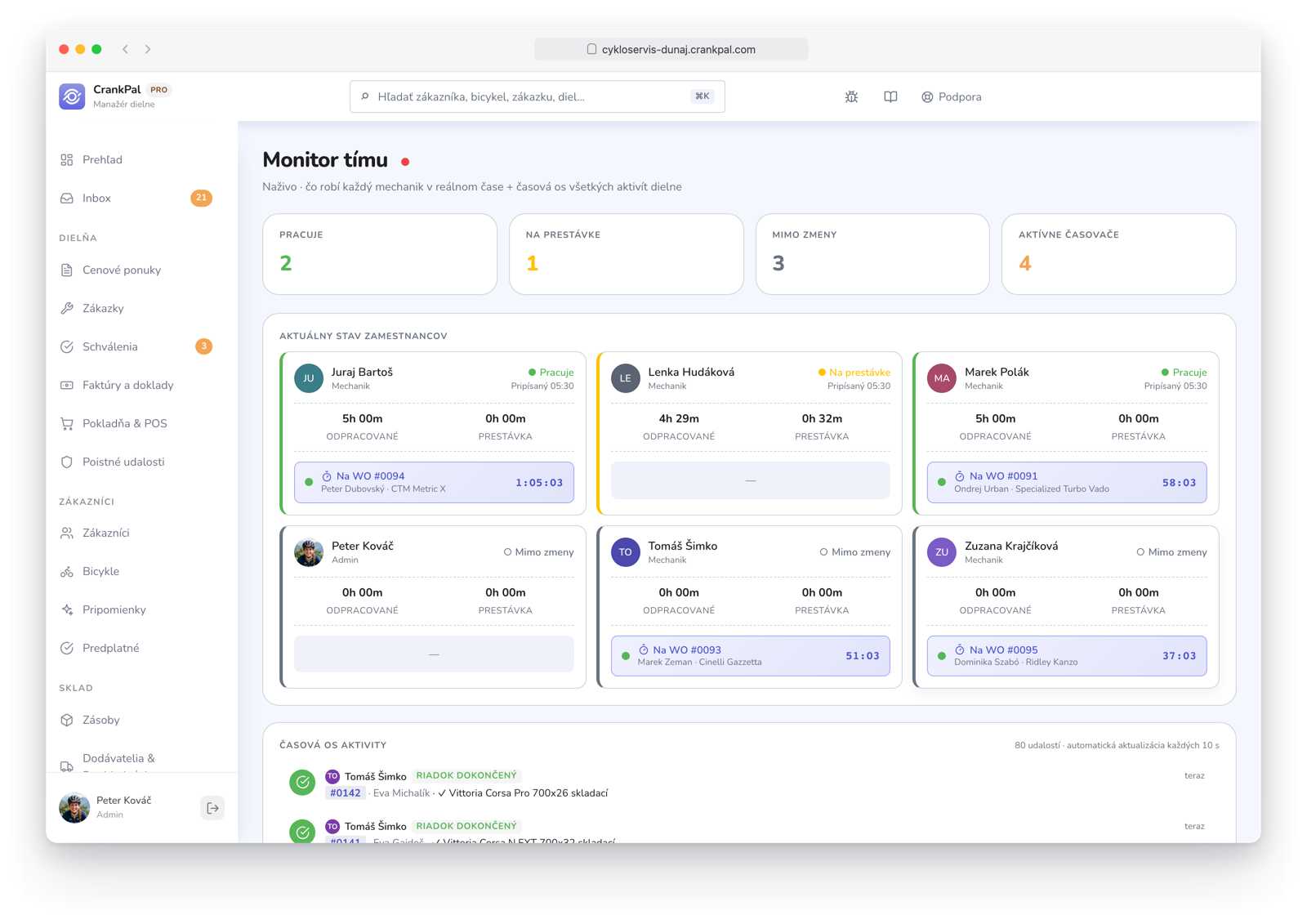1307x924 pixels.
Task: Click the #0142 work order tag
Action: 346,793
